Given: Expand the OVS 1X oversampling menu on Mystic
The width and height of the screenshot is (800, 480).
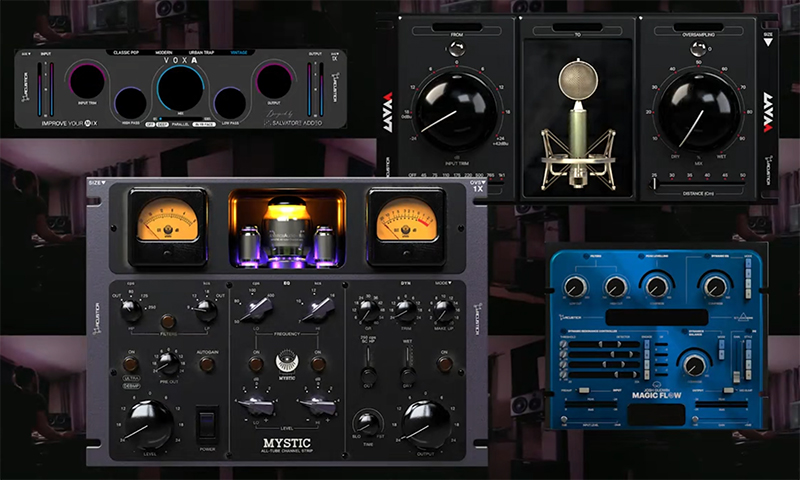Looking at the screenshot, I should 476,187.
